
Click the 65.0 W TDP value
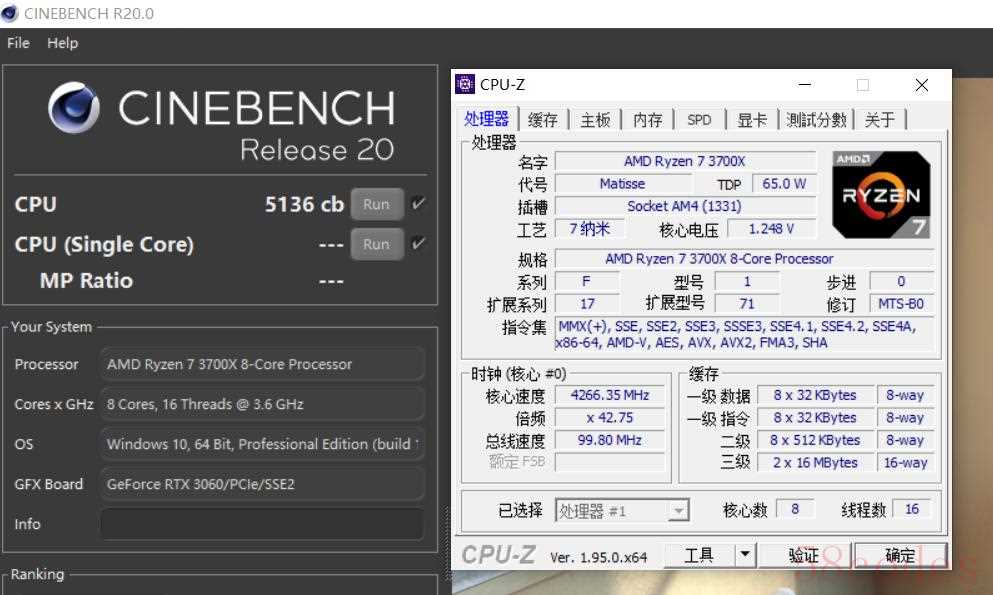tap(784, 184)
